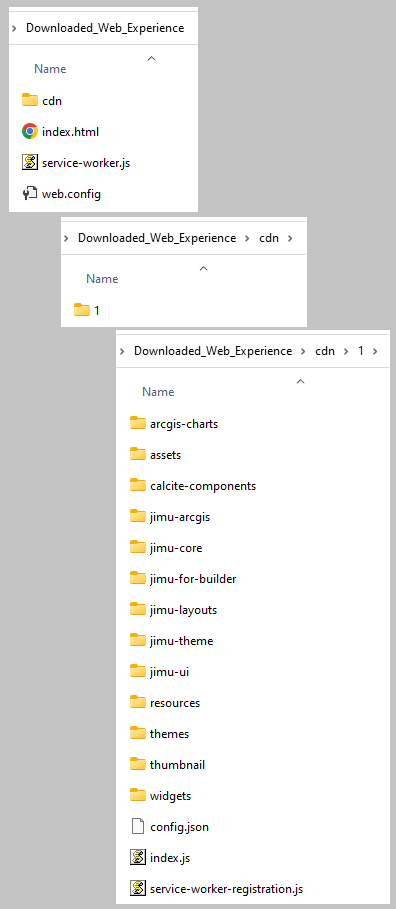Open the assets folder icon
Screen dimensions: 396x909
point(138,454)
